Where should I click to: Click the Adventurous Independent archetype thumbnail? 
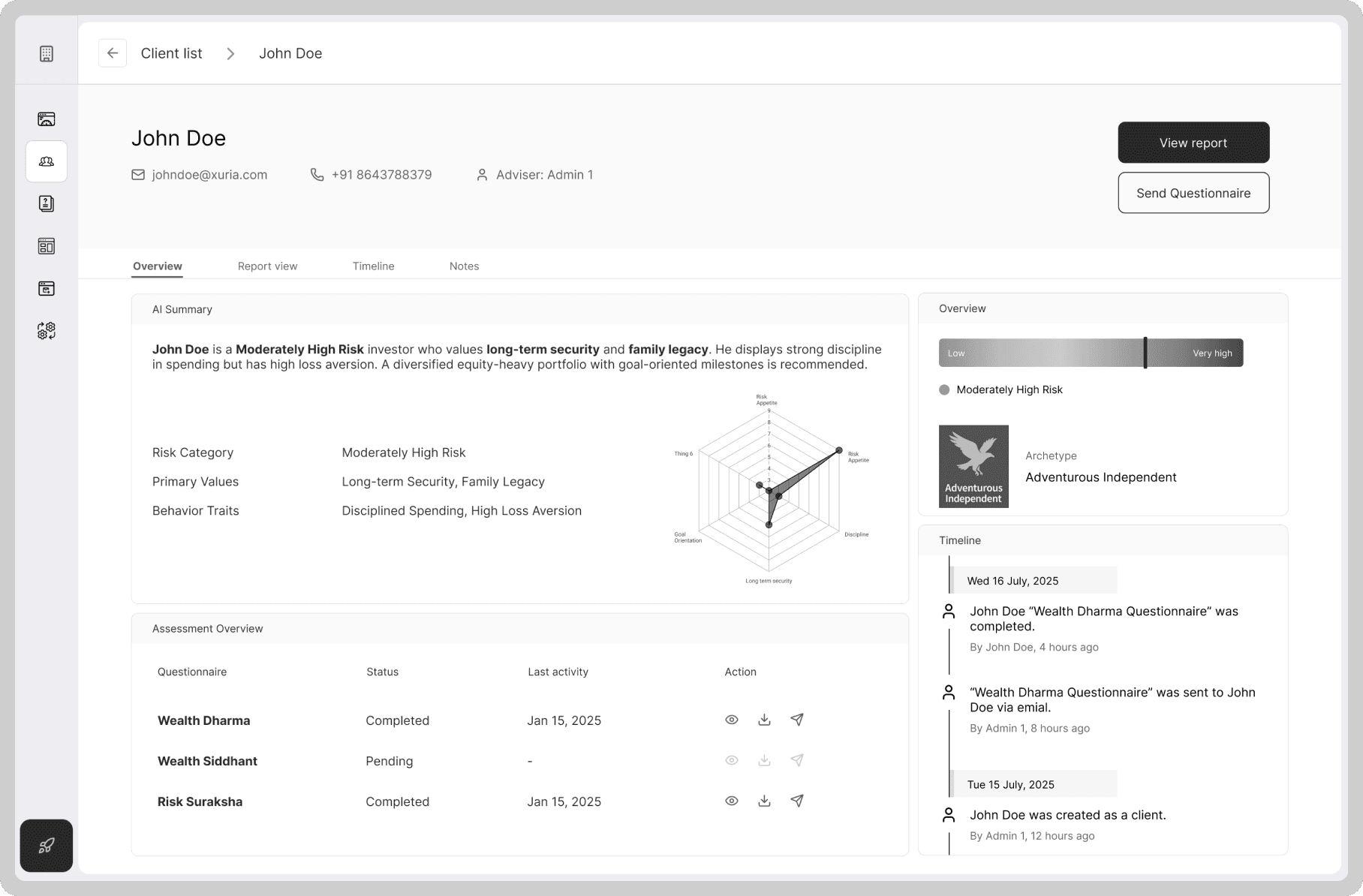tap(973, 466)
